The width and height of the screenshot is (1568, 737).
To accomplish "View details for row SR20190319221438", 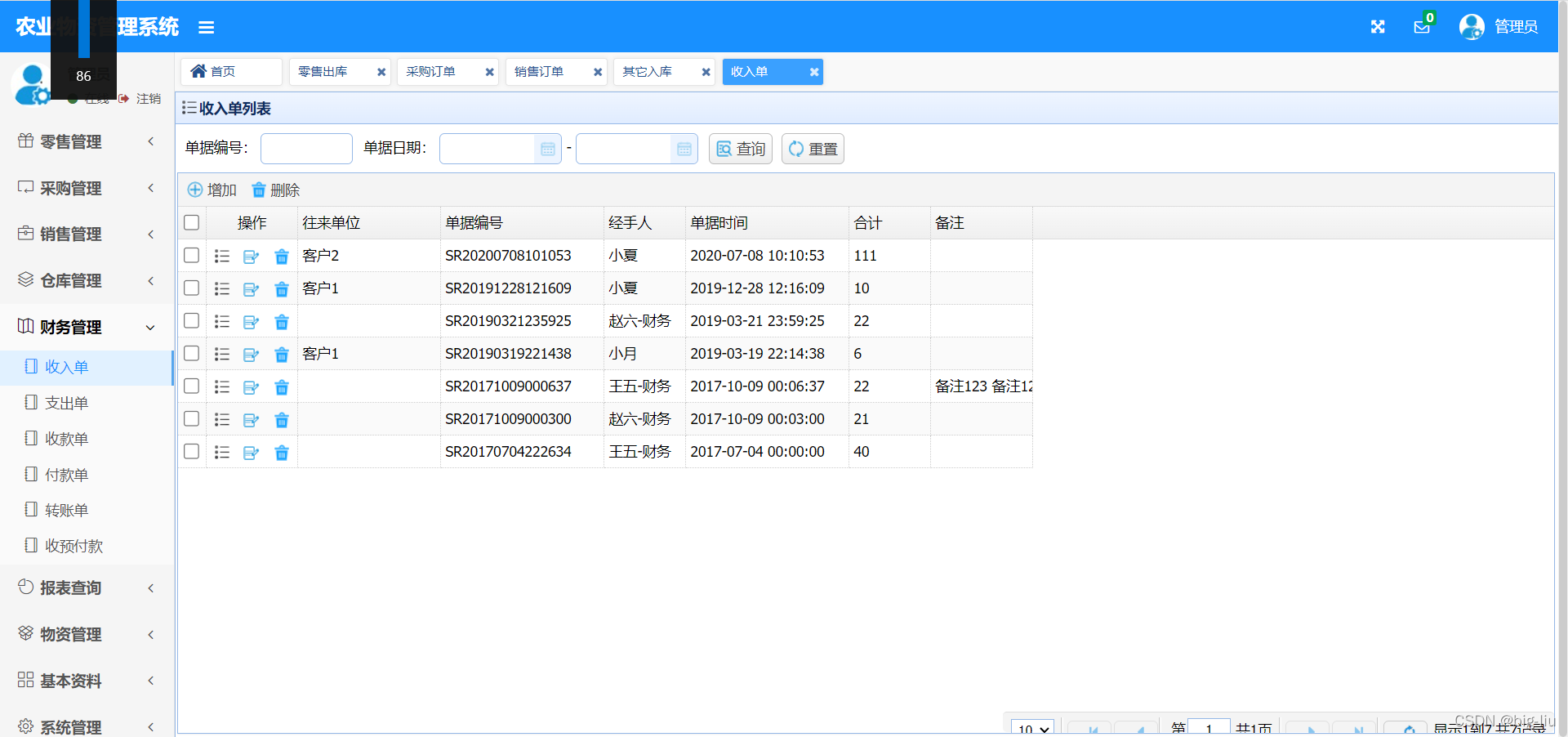I will (x=222, y=354).
